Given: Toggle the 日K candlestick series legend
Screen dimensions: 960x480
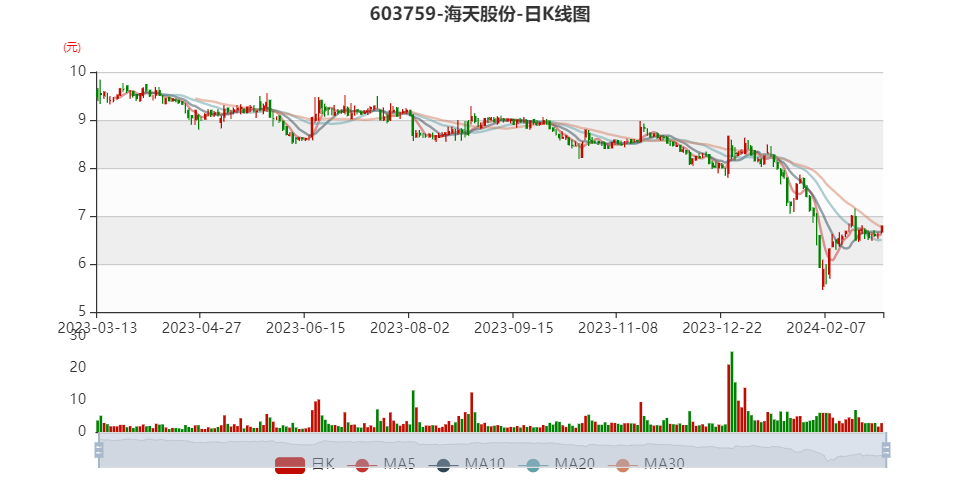Looking at the screenshot, I should click(x=304, y=464).
